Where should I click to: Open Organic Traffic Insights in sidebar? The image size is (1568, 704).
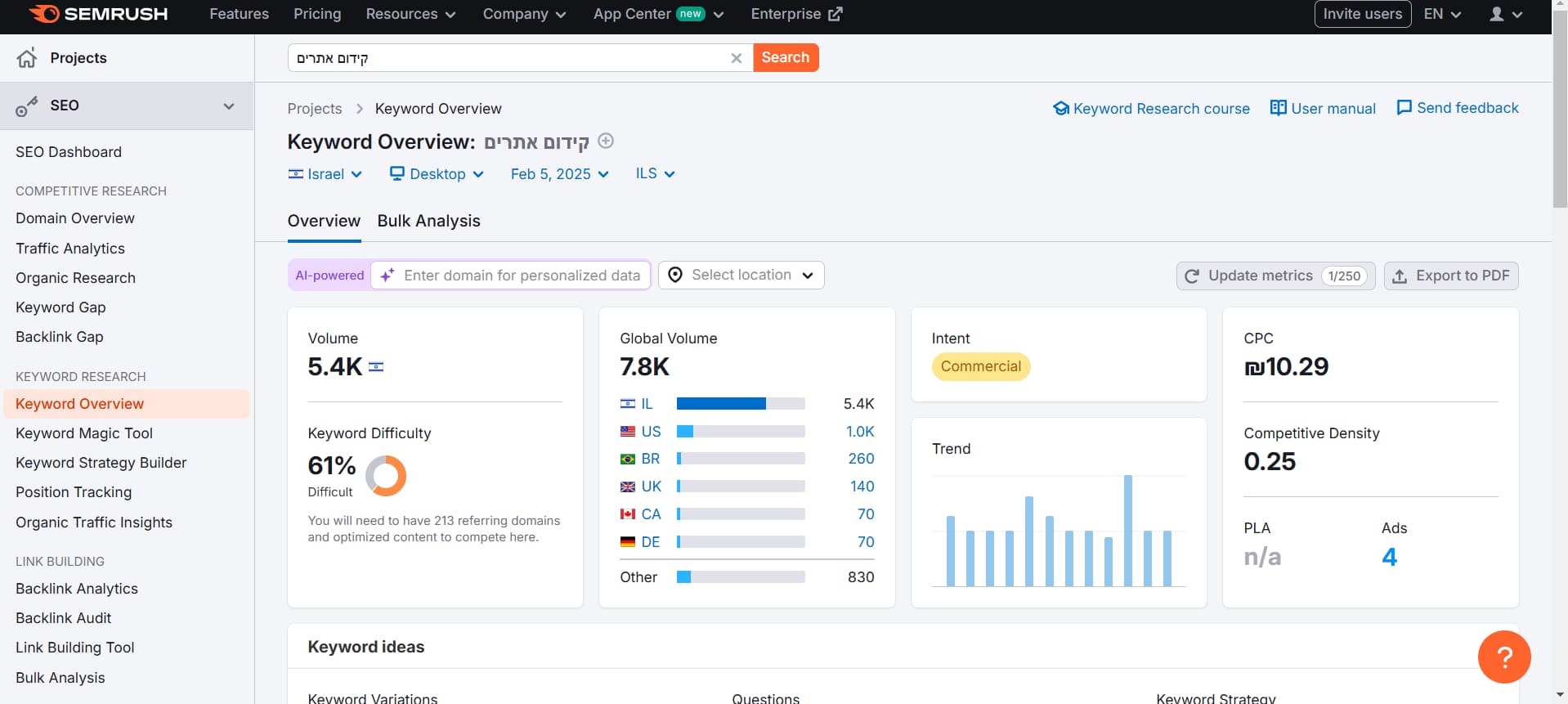[x=94, y=522]
